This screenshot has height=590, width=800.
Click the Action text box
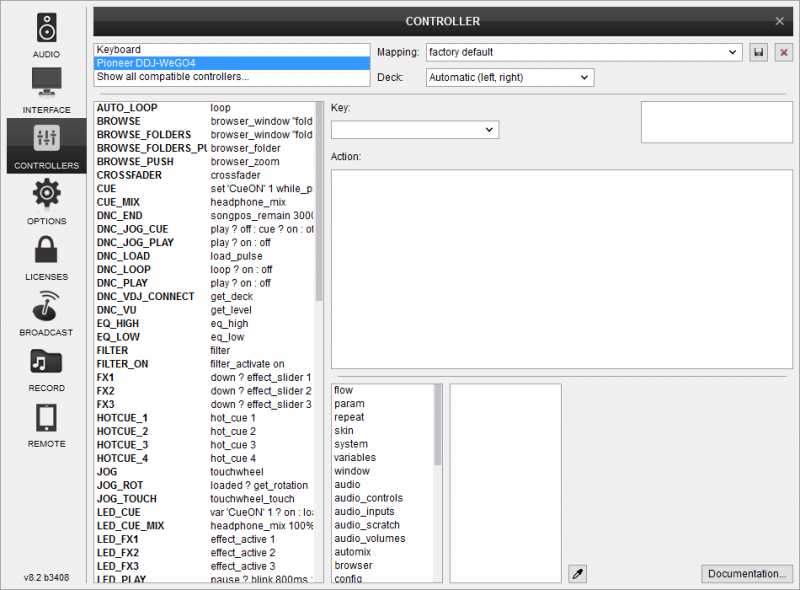(x=562, y=269)
